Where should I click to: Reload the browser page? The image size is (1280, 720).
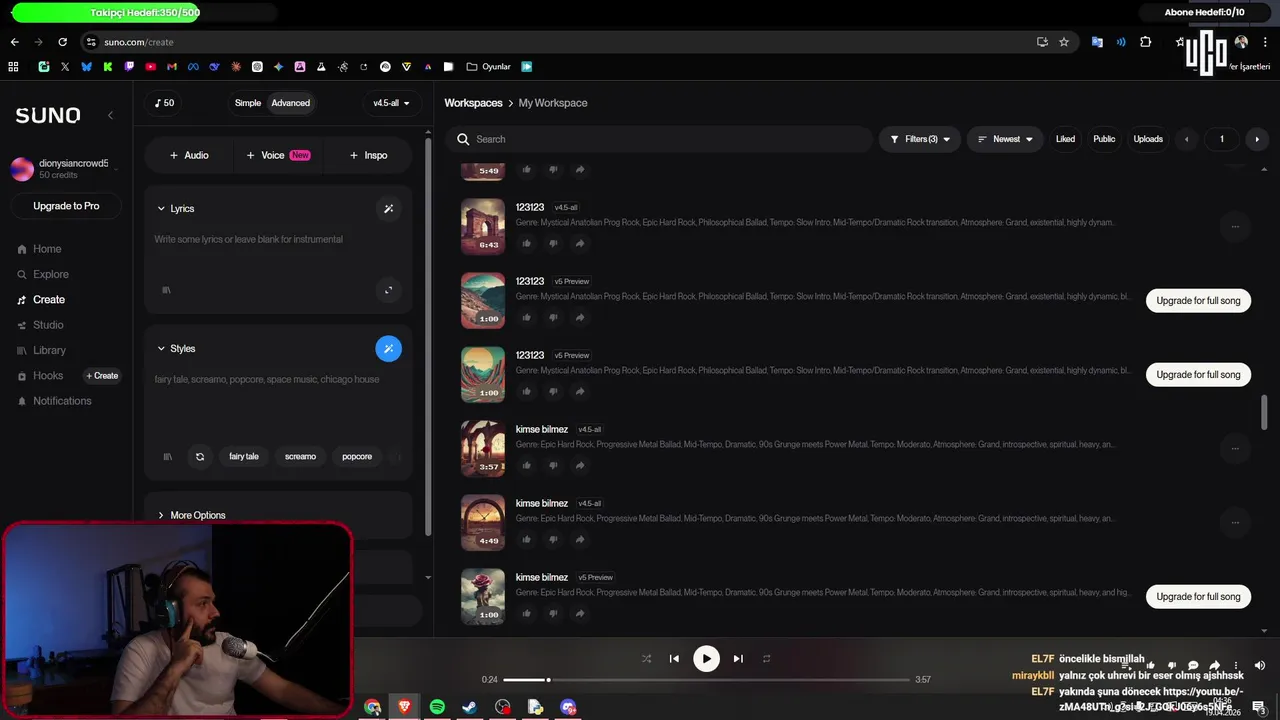[x=62, y=42]
